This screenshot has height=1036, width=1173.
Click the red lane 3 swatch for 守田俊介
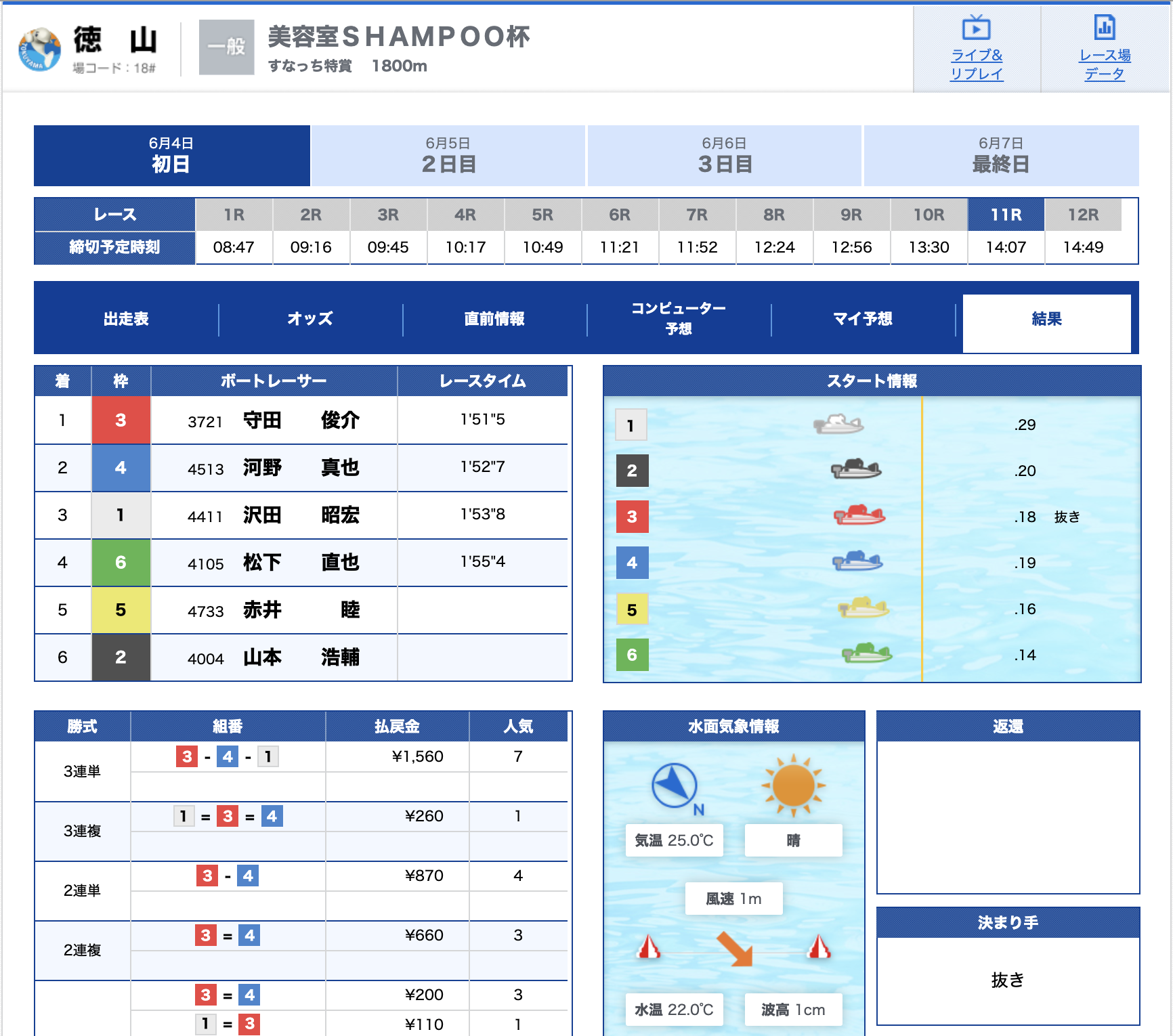(121, 420)
